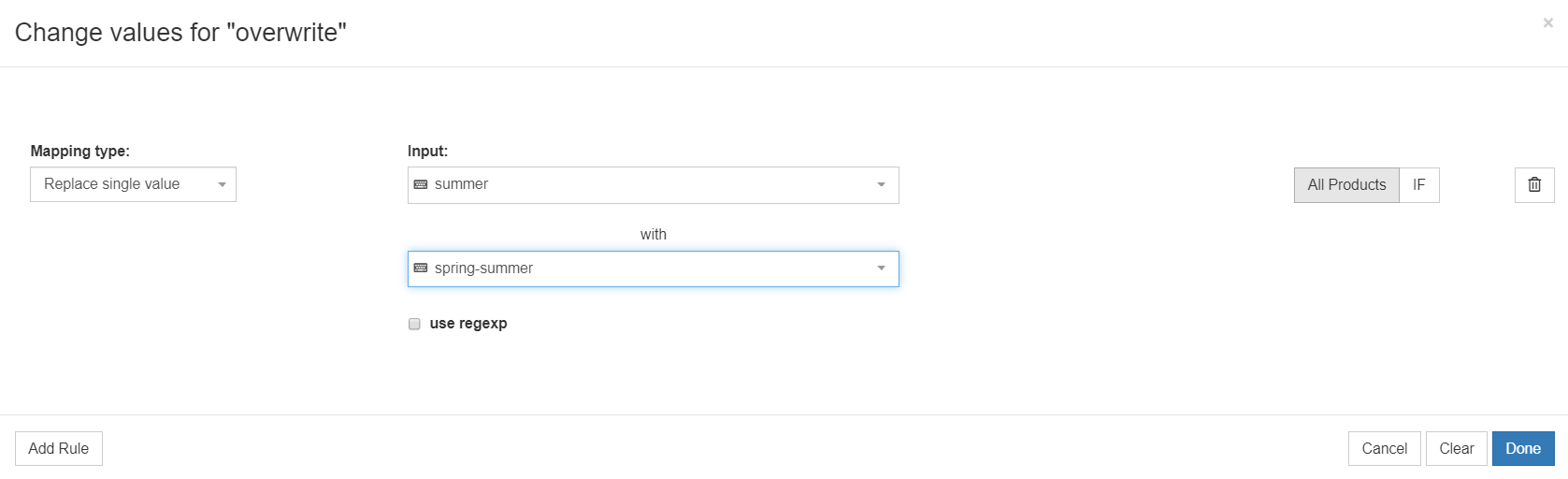
Task: Expand the "spring-summer" replacement dropdown arrow
Action: 881,269
